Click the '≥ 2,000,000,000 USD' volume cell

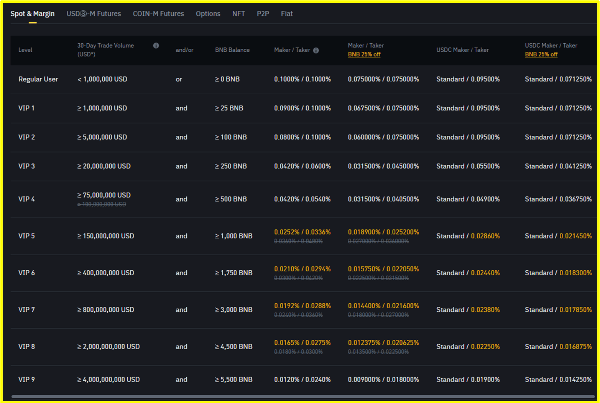pos(109,347)
